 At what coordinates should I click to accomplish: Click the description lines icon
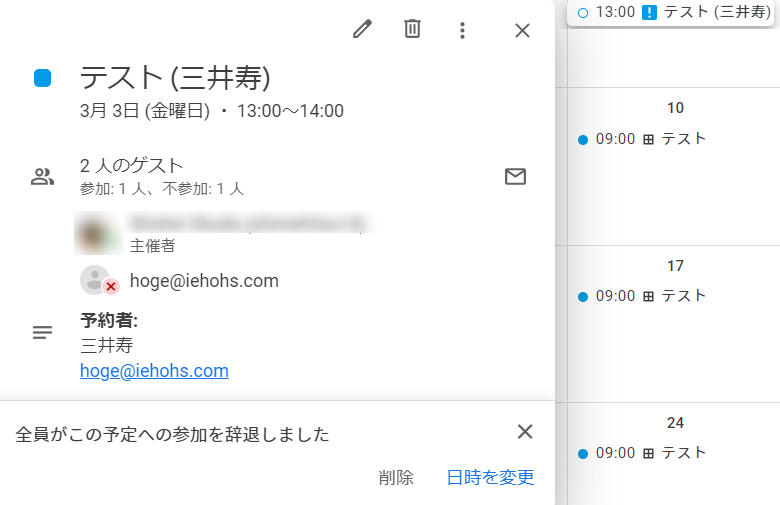(42, 332)
